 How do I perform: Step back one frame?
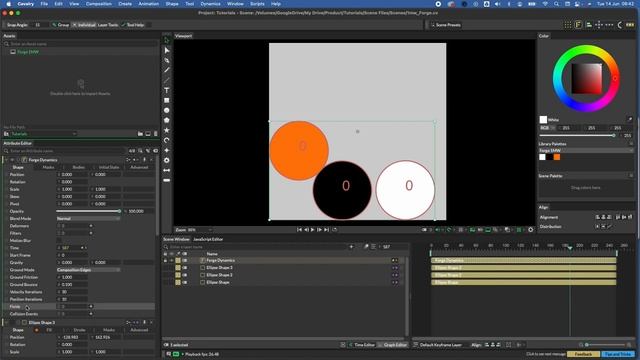tap(306, 230)
